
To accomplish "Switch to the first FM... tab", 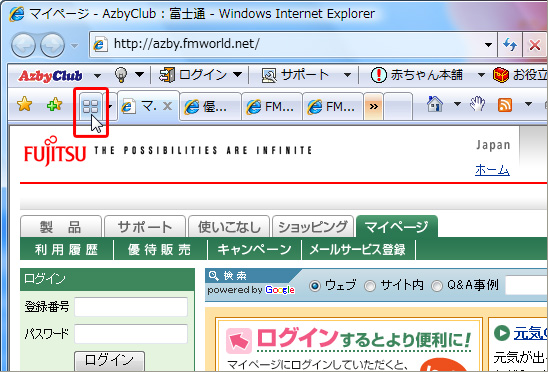I will 272,107.
